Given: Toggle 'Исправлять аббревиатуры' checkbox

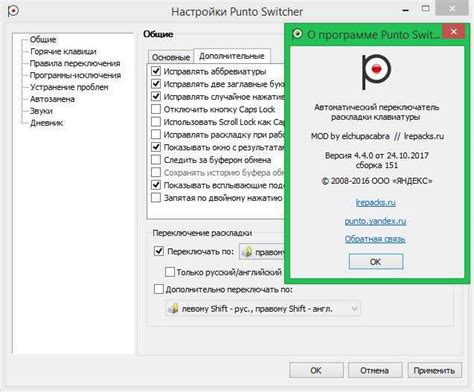Looking at the screenshot, I should click(x=156, y=71).
